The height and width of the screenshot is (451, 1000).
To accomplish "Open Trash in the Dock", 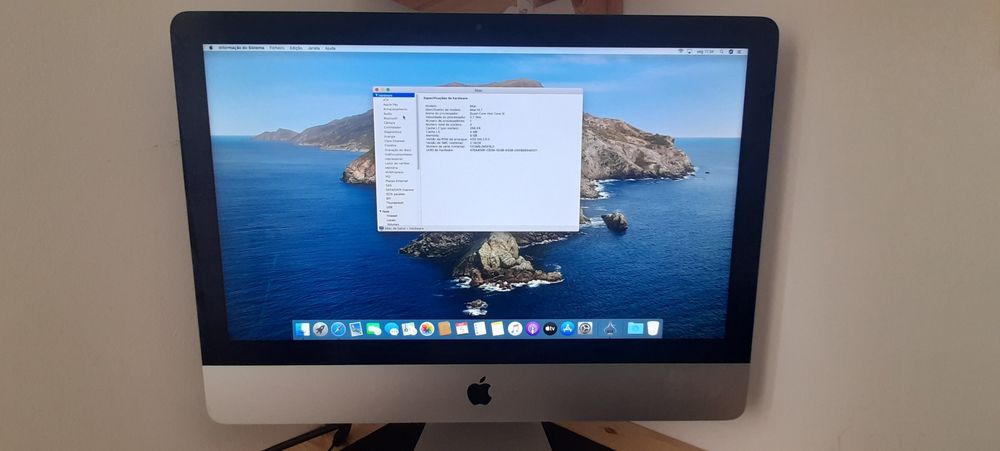I will 653,328.
